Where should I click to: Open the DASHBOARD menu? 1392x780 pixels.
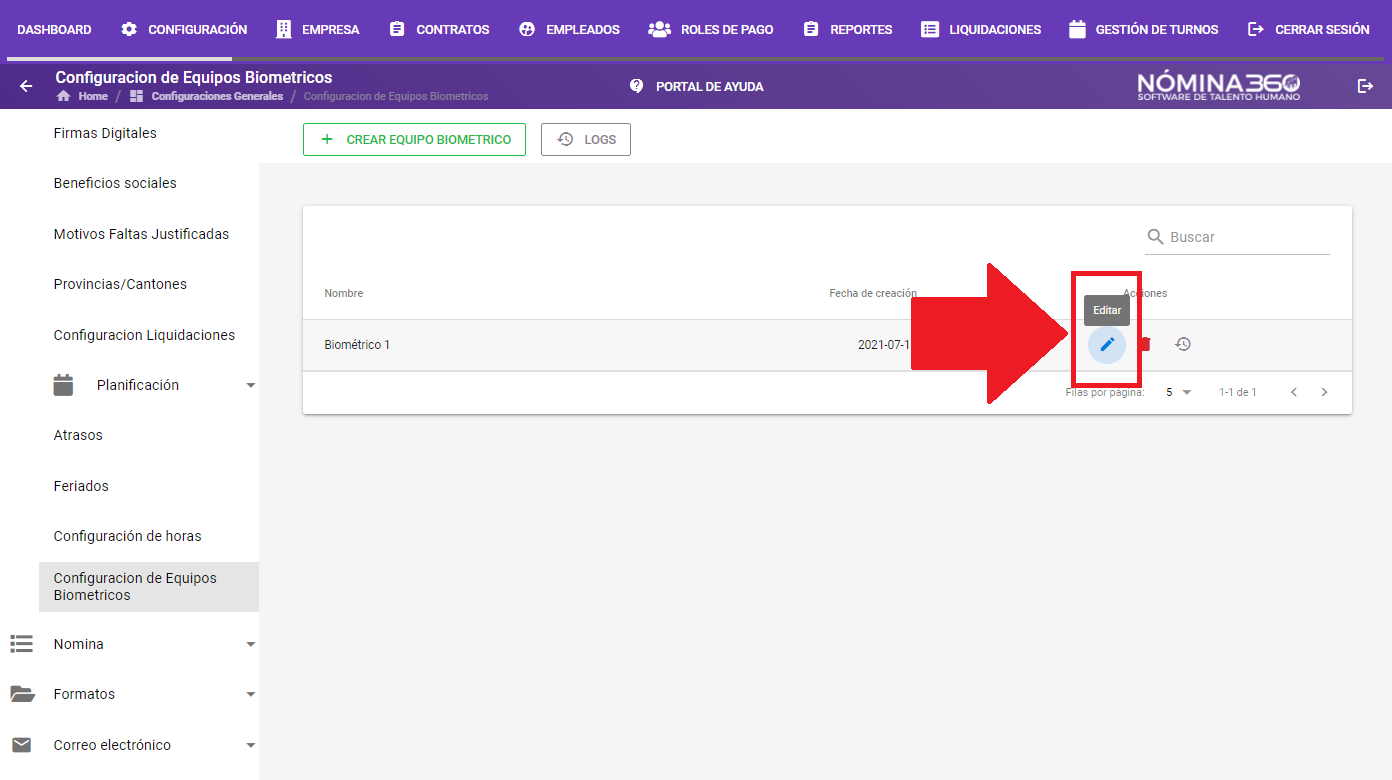click(54, 30)
